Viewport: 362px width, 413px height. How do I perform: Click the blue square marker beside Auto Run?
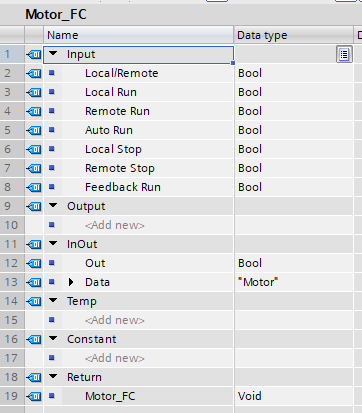pos(52,130)
